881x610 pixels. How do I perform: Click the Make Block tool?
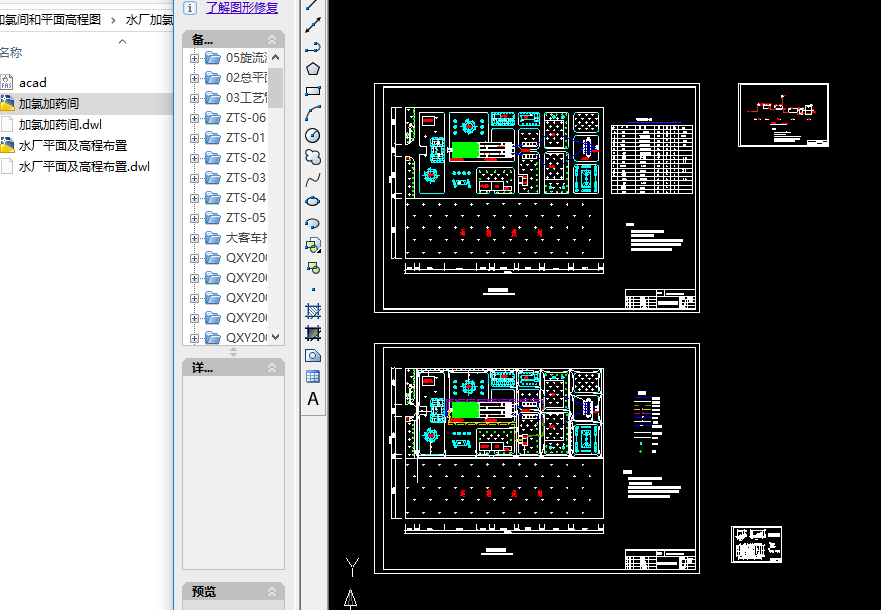coord(313,268)
